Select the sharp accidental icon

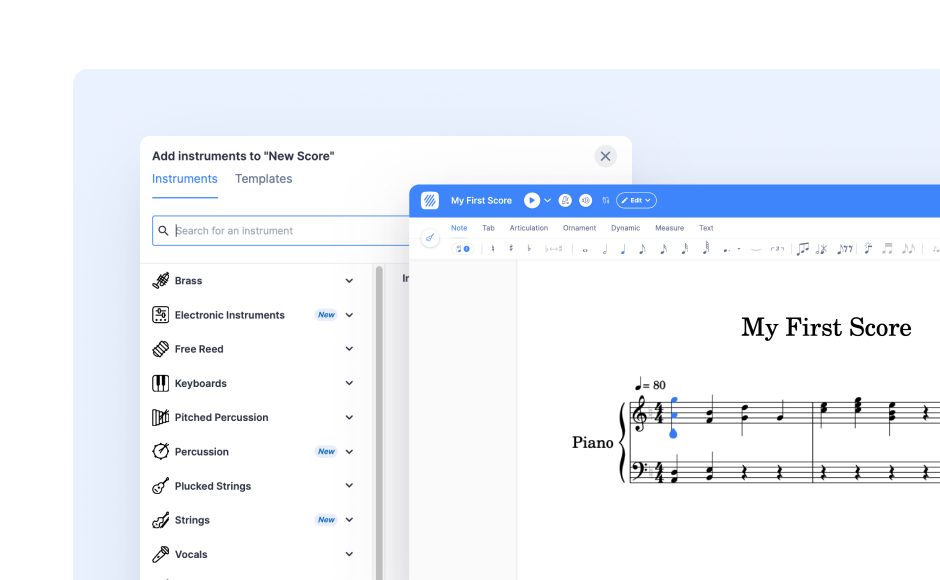(511, 249)
